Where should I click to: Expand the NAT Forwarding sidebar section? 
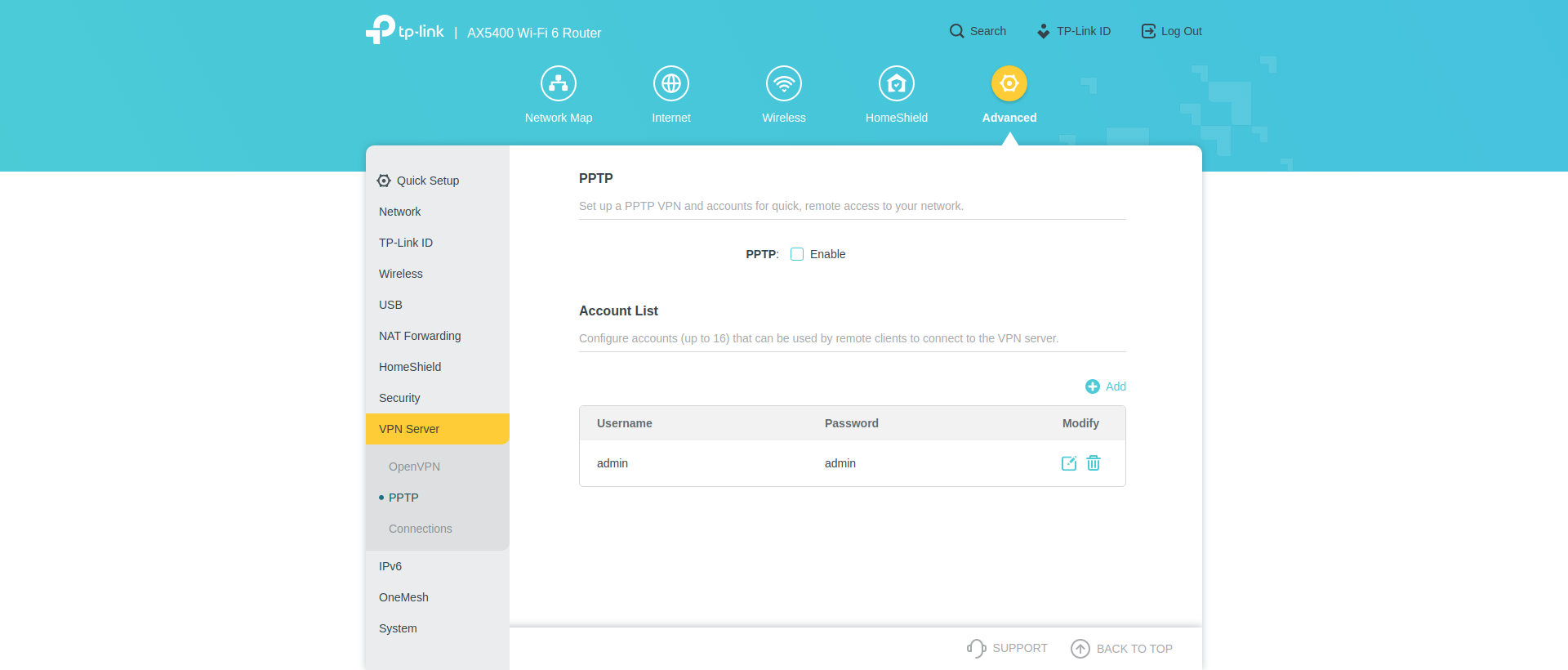click(x=420, y=336)
